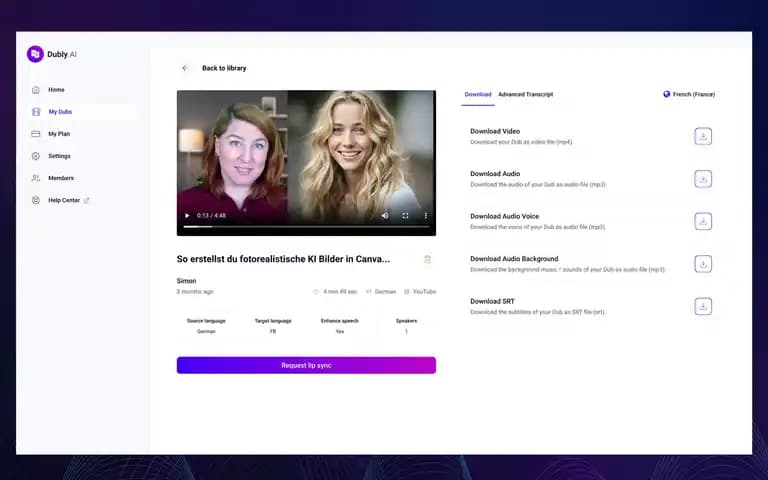Play the video
This screenshot has height=480, width=768.
click(187, 216)
